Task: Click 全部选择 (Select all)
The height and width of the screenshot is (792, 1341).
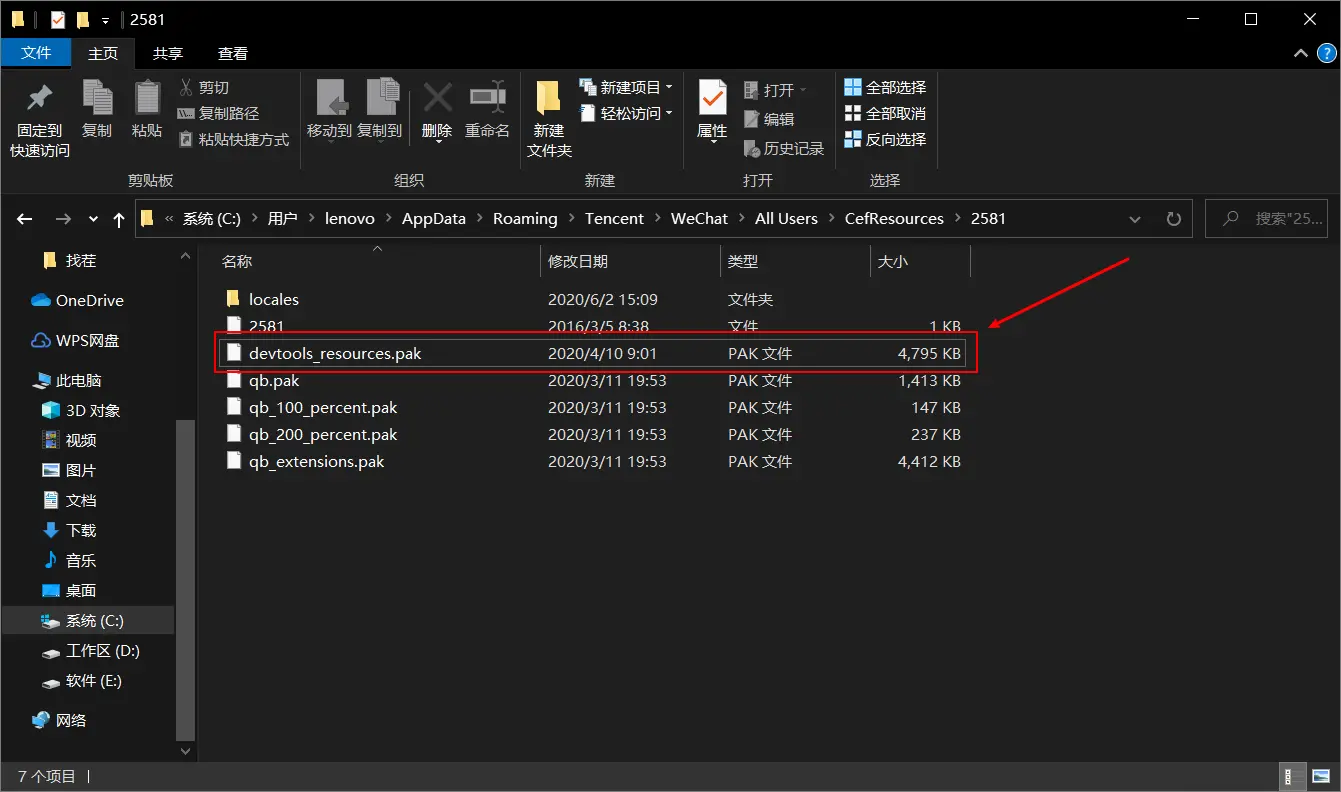Action: tap(885, 88)
